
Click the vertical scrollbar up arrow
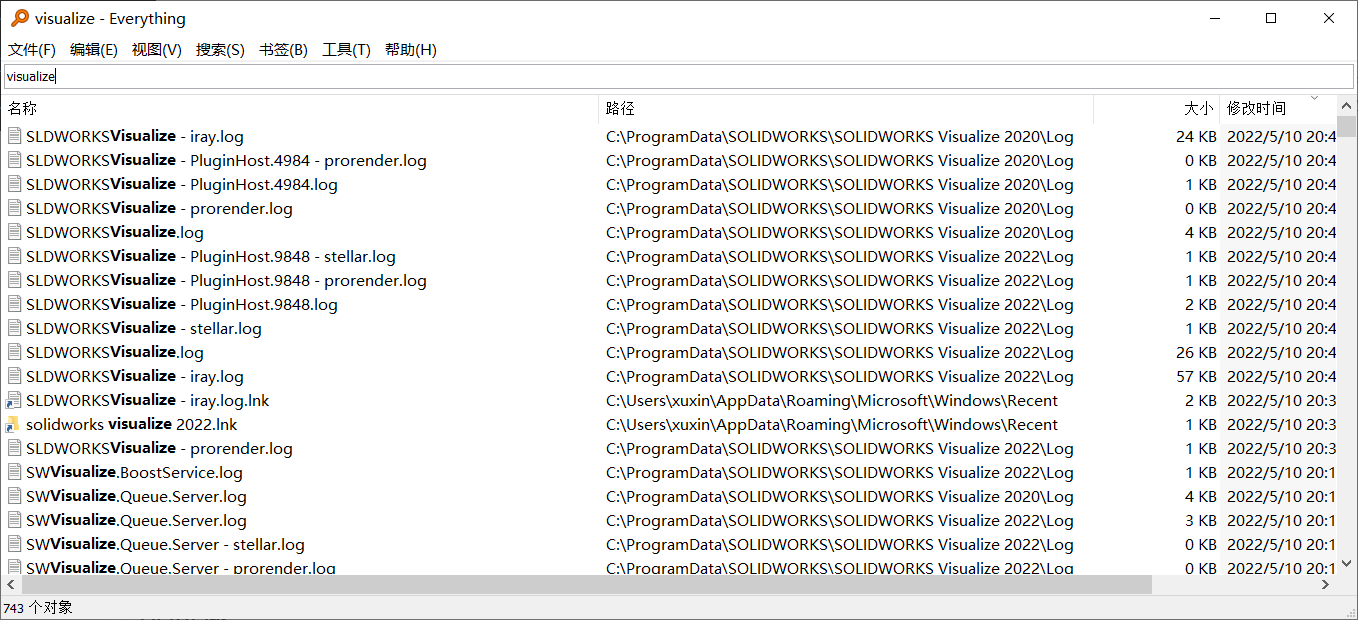(1347, 105)
